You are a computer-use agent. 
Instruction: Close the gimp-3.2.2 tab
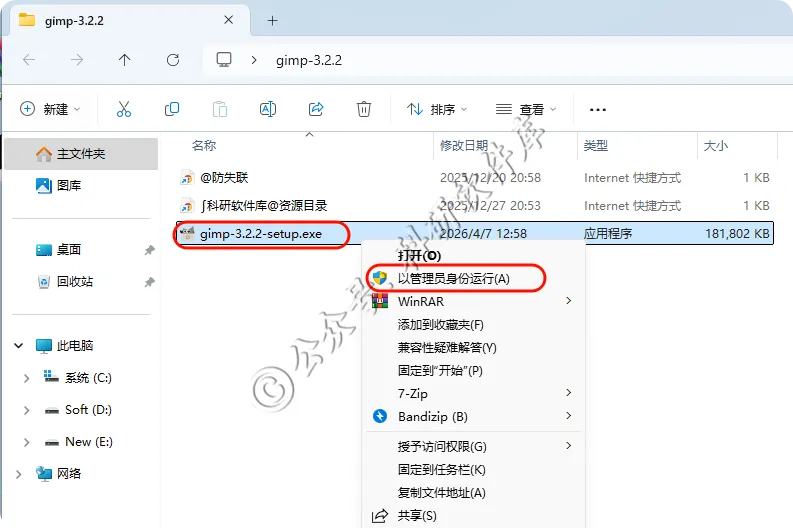coord(229,20)
